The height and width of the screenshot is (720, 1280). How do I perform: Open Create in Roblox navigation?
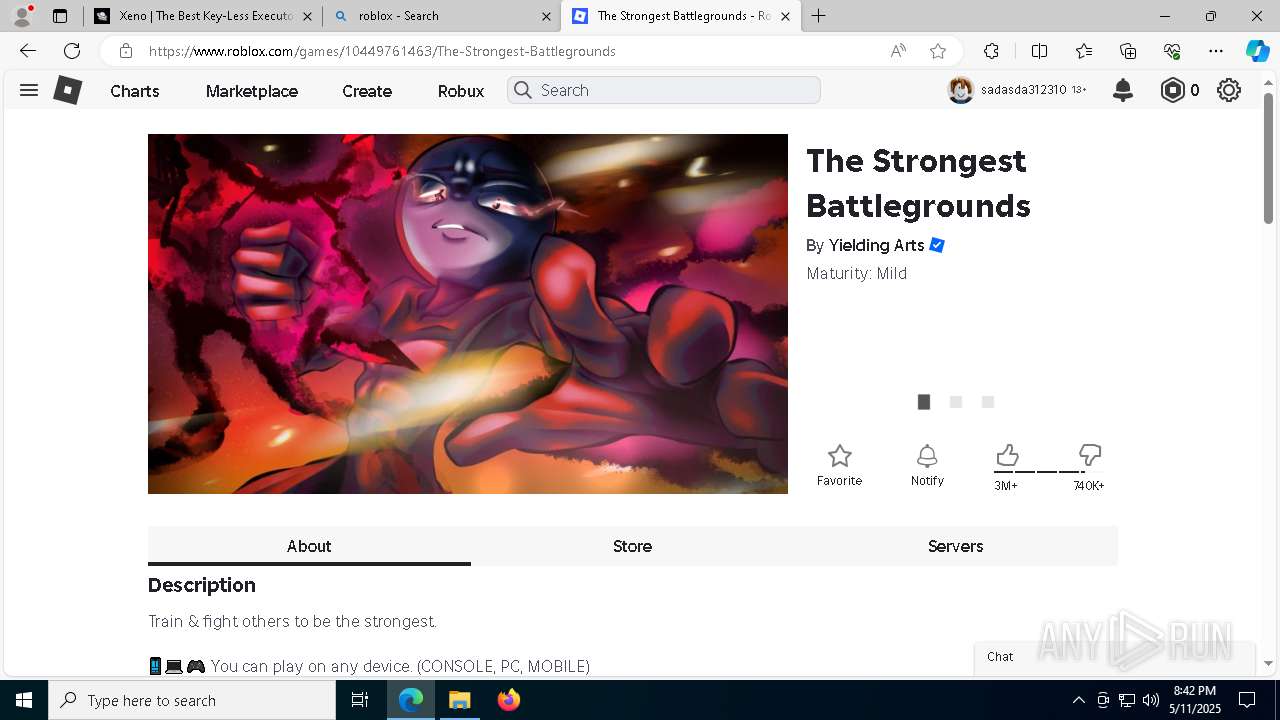tap(367, 91)
